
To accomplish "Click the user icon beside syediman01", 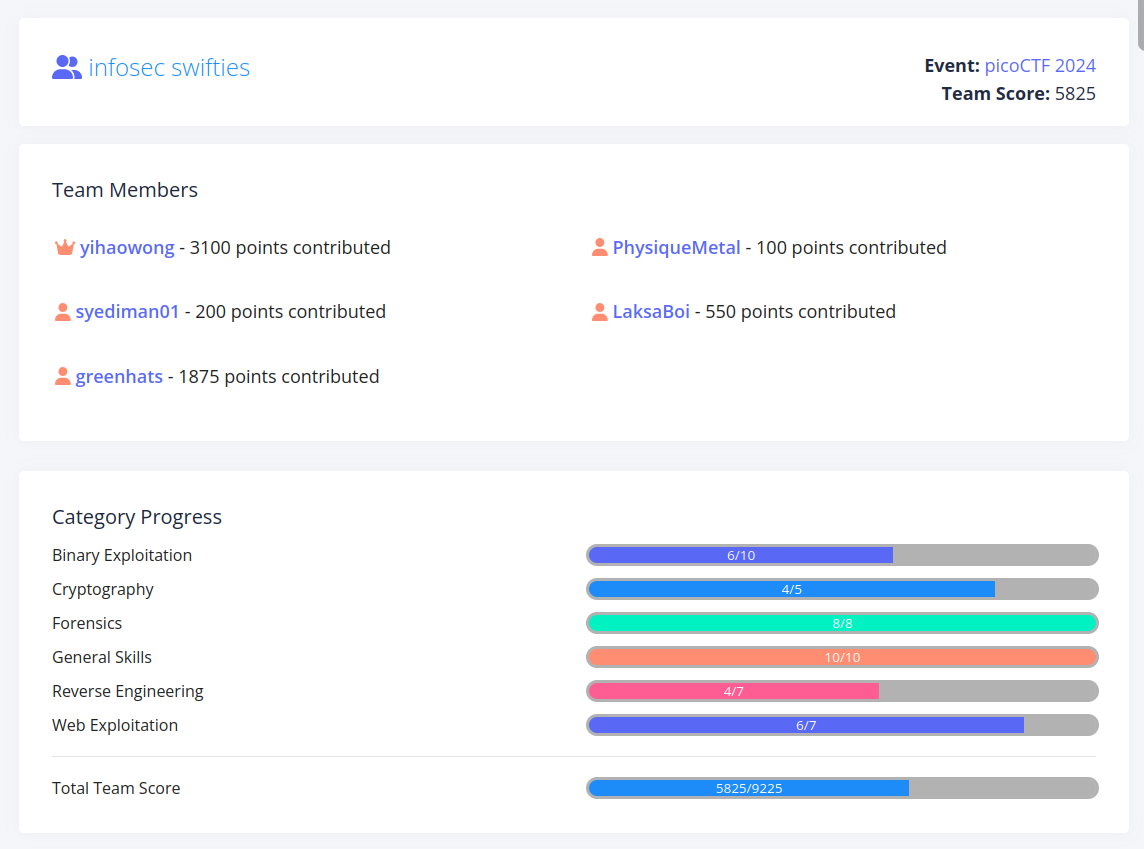I will 63,312.
